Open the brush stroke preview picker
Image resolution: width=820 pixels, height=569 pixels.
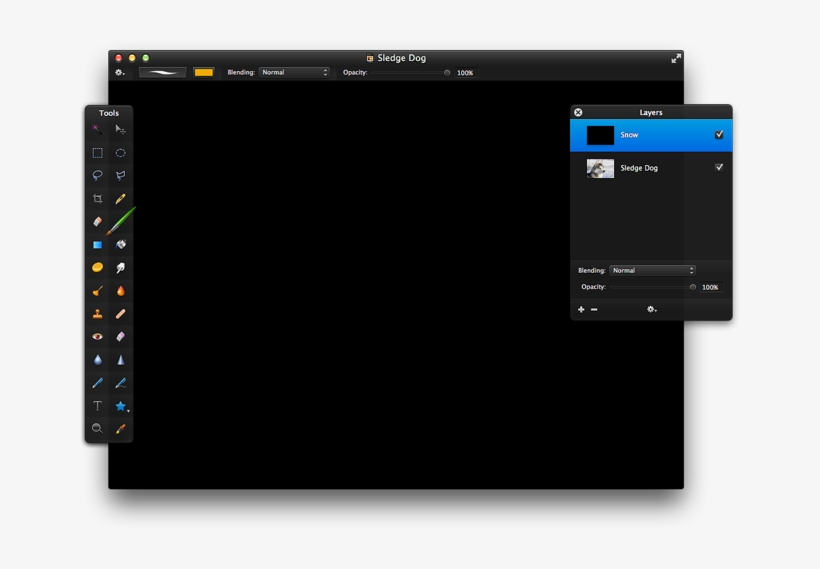[162, 73]
